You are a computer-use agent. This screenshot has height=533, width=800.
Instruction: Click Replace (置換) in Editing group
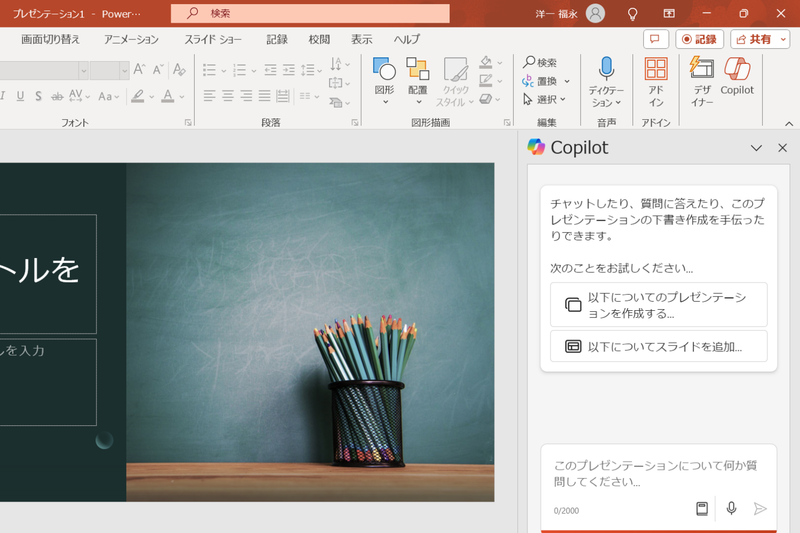(x=546, y=81)
